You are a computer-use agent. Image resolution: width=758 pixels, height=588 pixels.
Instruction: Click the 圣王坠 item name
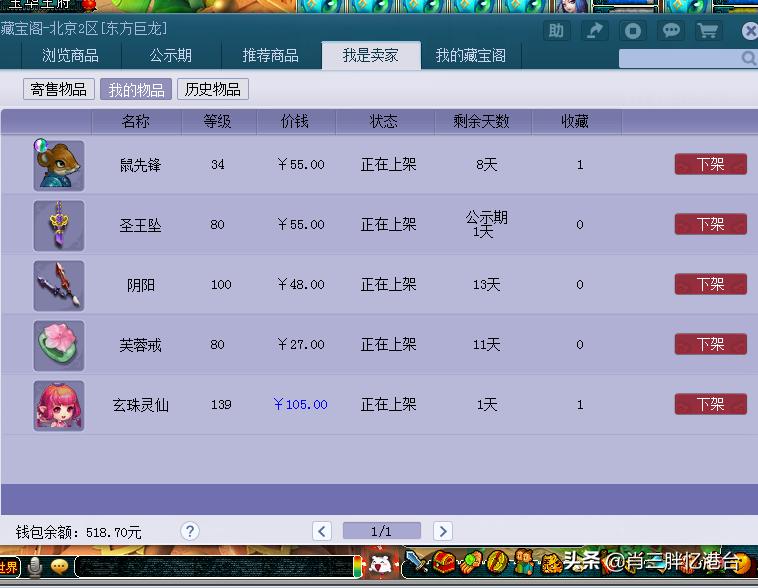pyautogui.click(x=140, y=225)
